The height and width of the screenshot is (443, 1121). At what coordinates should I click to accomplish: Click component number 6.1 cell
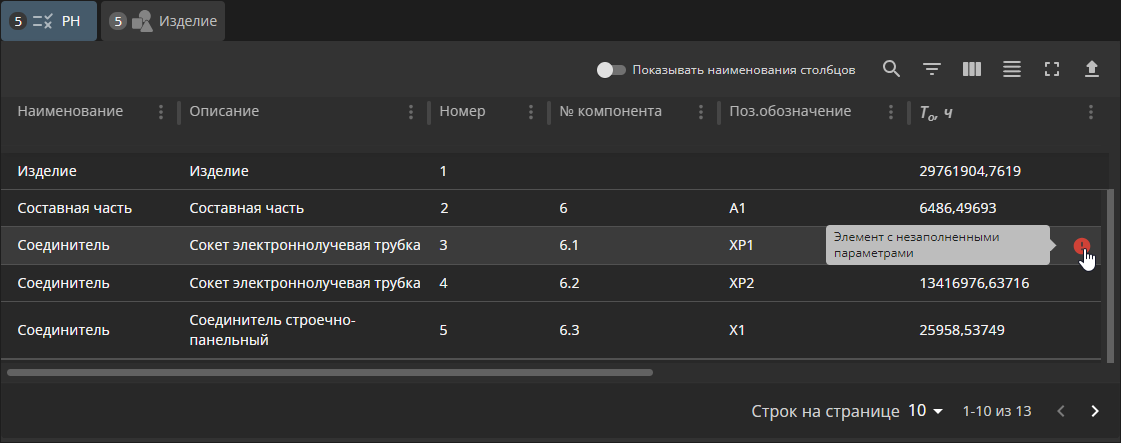[568, 246]
